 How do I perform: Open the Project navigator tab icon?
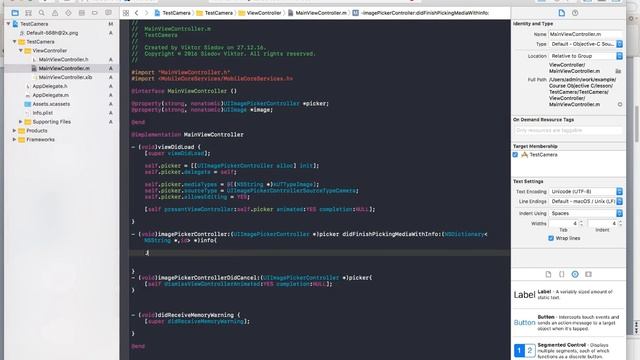point(15,13)
